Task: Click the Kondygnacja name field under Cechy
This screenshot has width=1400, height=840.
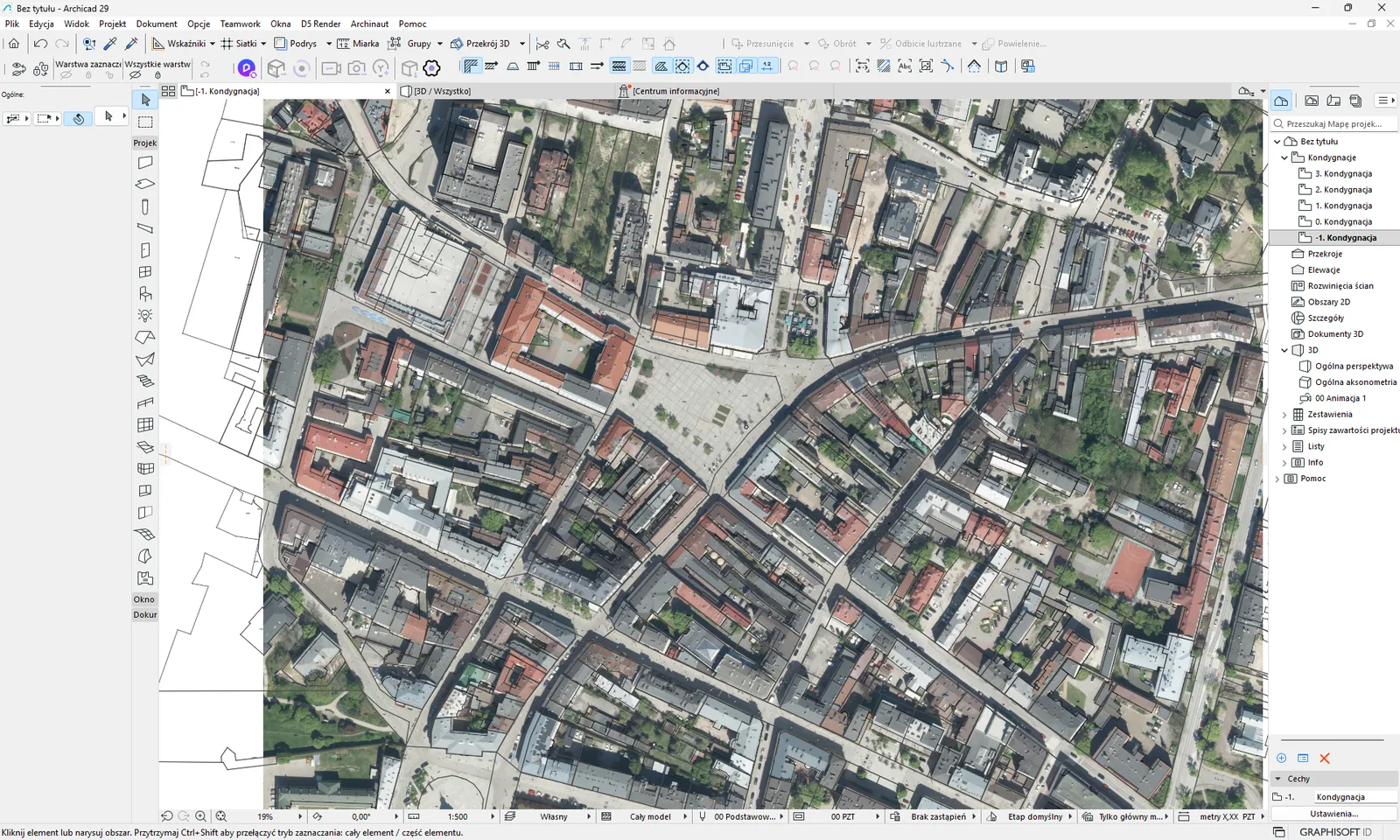Action: pyautogui.click(x=1355, y=797)
